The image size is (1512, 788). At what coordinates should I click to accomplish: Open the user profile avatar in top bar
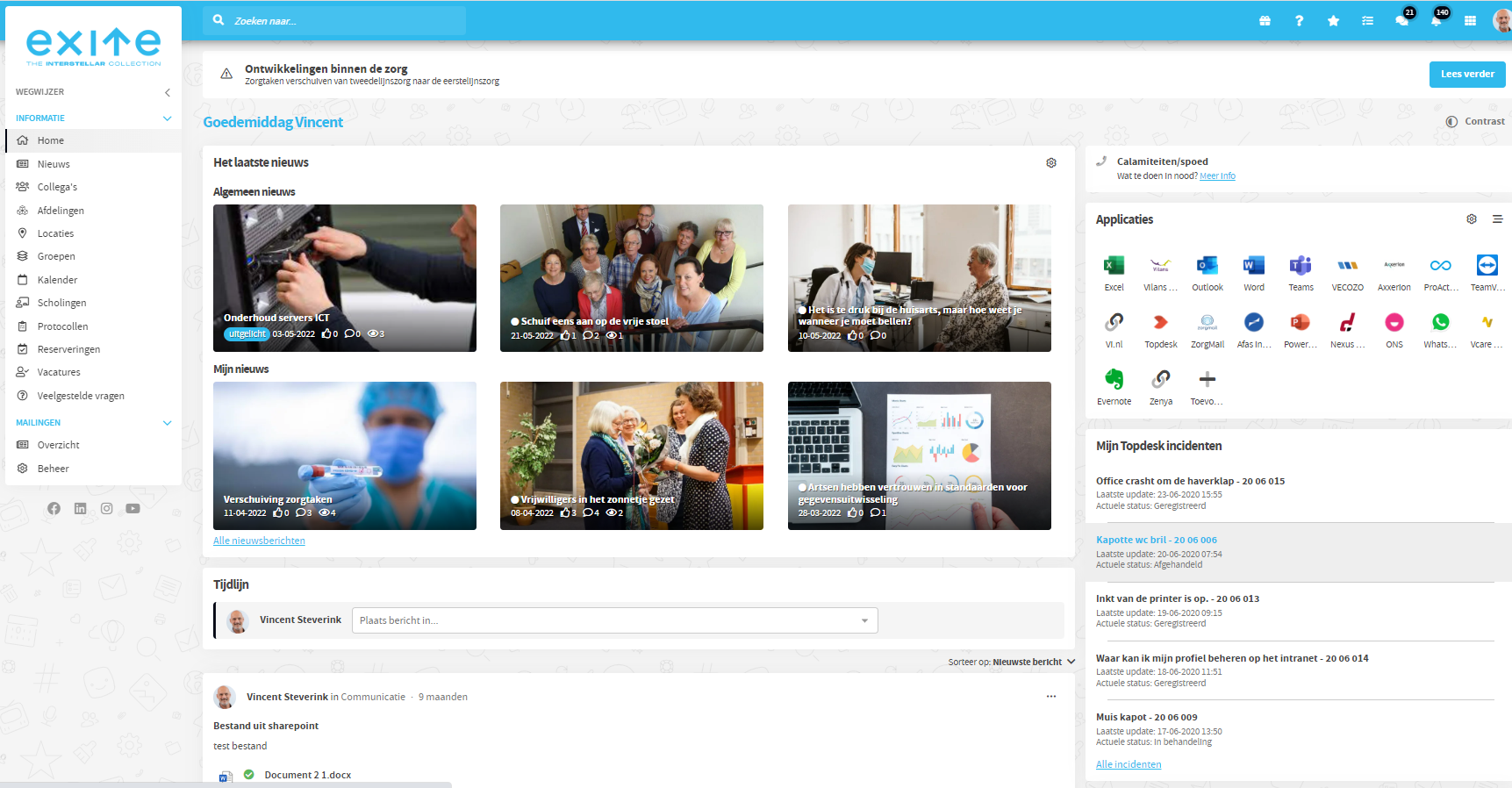(1502, 21)
